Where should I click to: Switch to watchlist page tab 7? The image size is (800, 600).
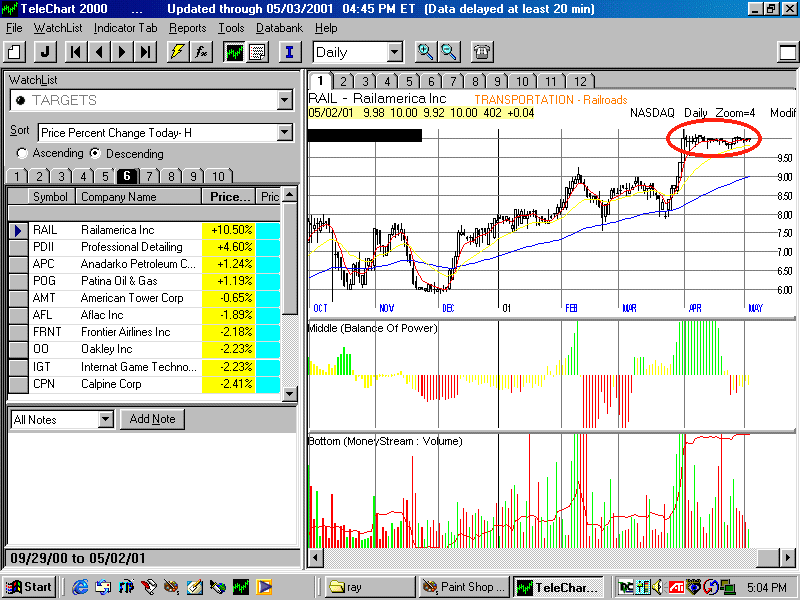coord(149,177)
